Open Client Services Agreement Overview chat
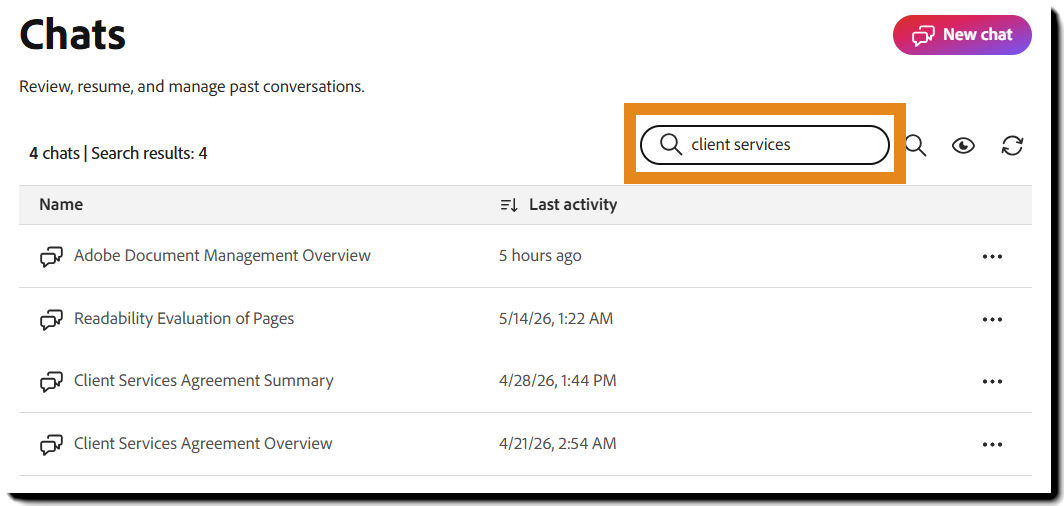The width and height of the screenshot is (1064, 506). pyautogui.click(x=203, y=444)
